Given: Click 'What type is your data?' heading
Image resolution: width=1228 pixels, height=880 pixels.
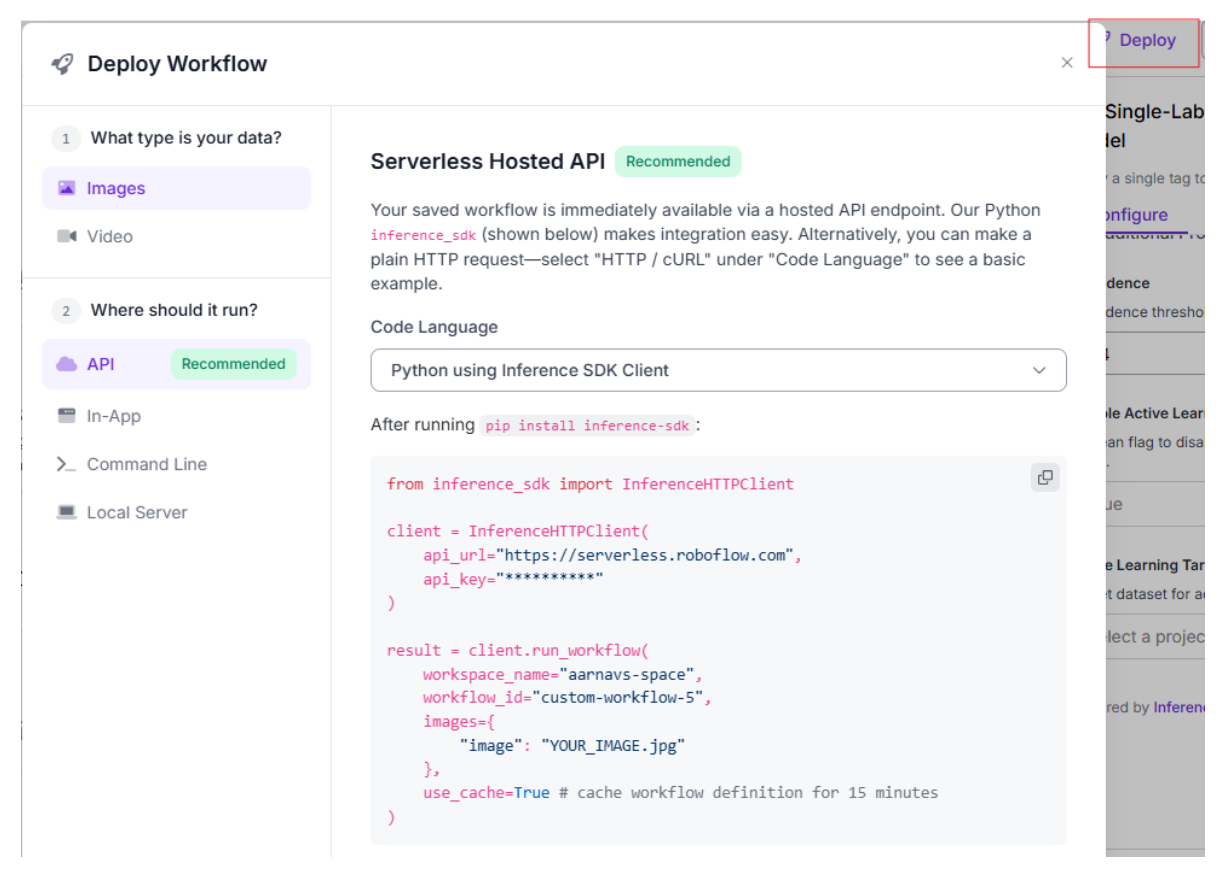Looking at the screenshot, I should coord(186,138).
